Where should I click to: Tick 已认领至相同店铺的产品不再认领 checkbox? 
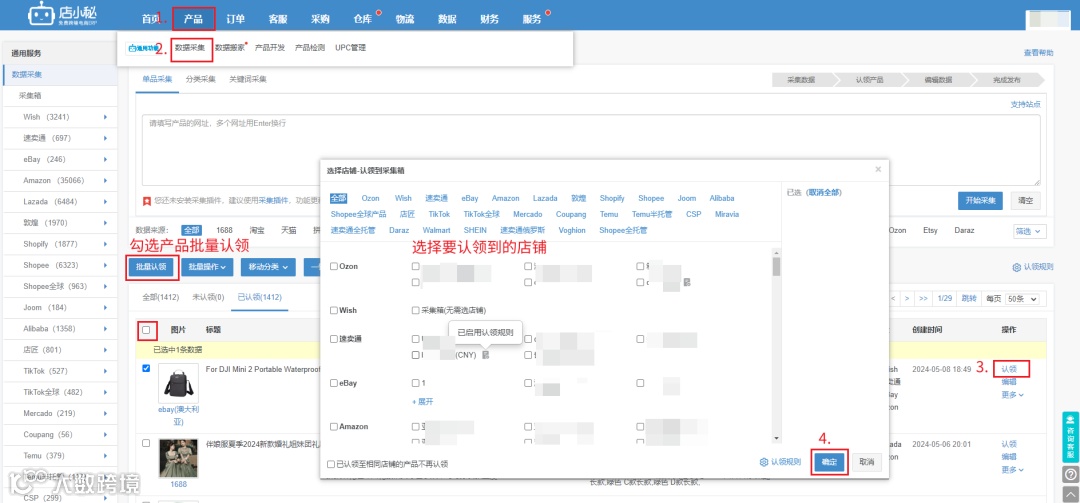pos(331,464)
